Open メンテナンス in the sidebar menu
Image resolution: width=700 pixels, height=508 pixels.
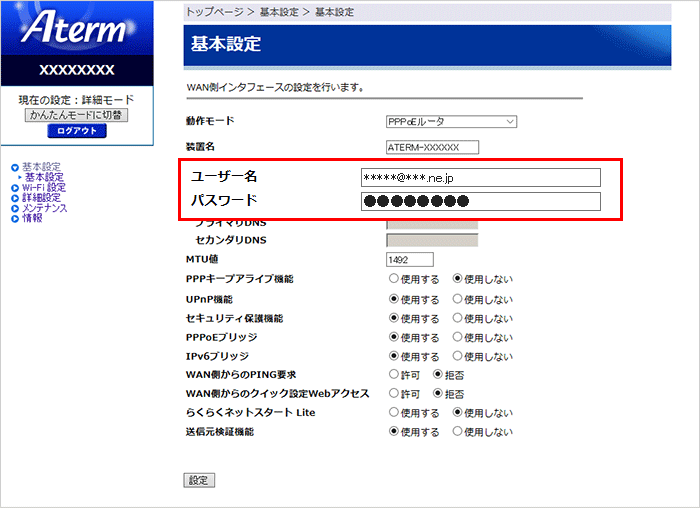[45, 208]
